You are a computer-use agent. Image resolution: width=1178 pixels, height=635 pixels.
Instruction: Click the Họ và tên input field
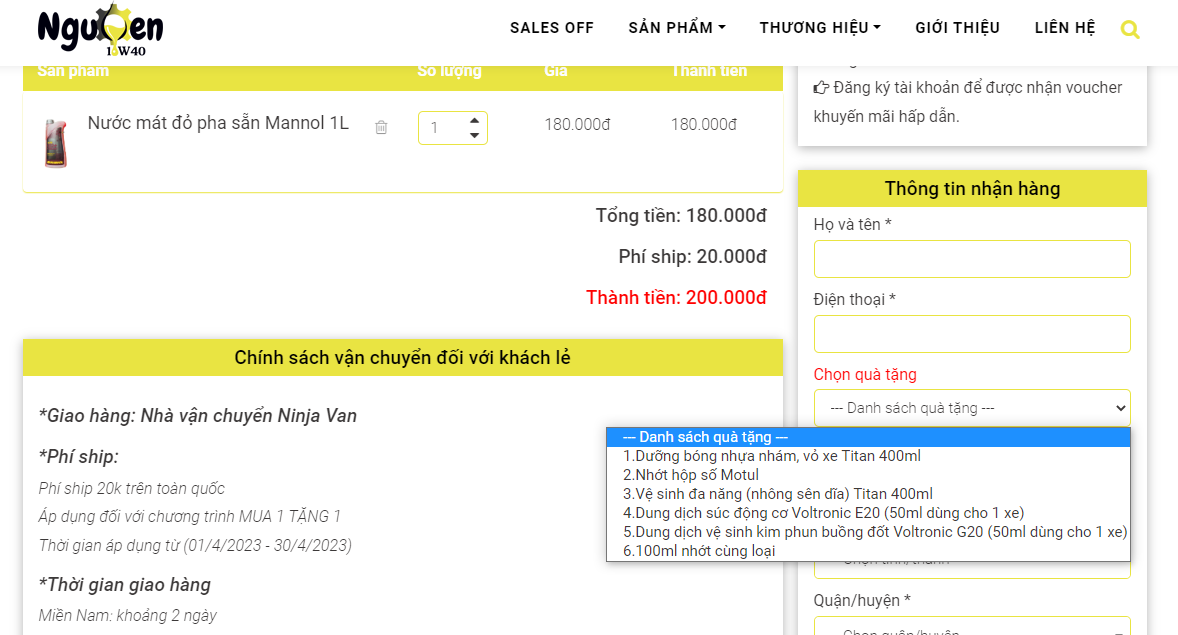tap(972, 259)
